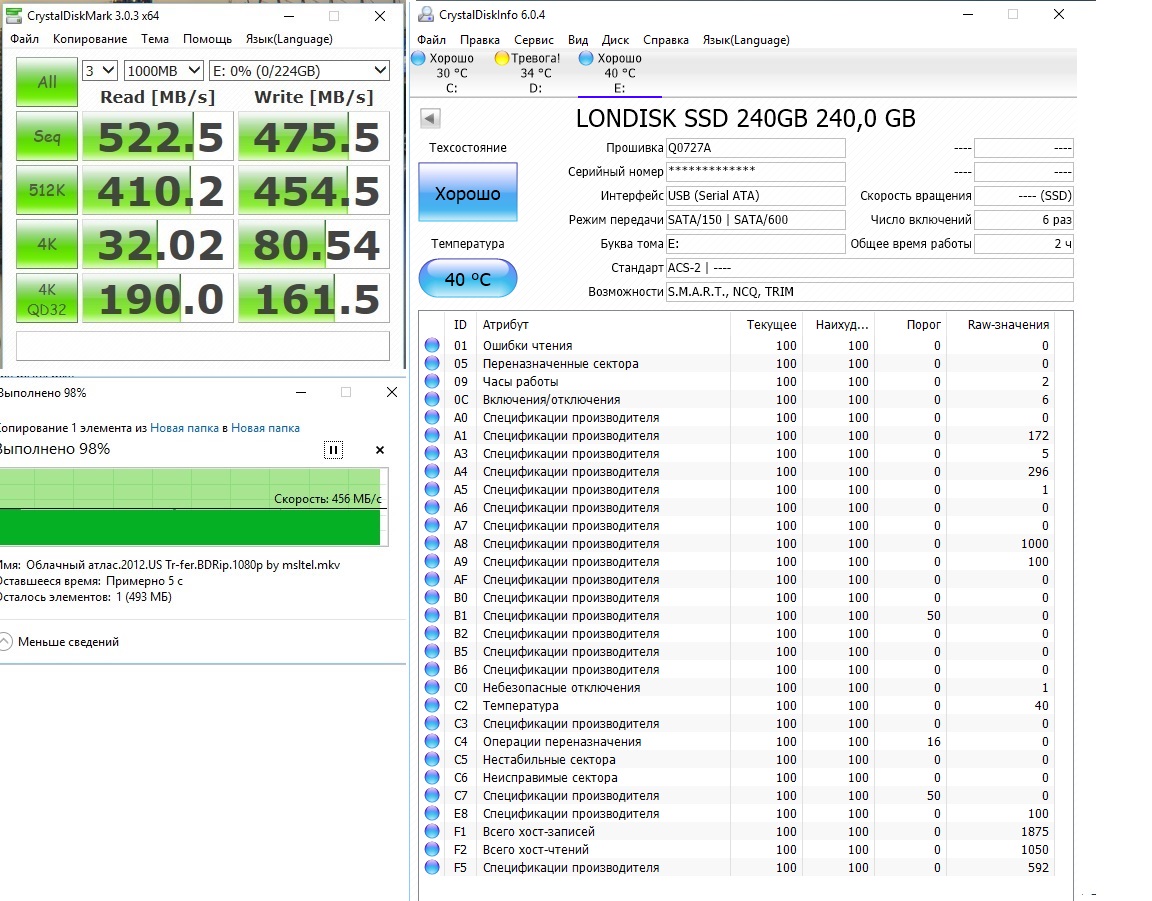Click the Серийный номер field
This screenshot has width=1152, height=901.
pos(755,171)
